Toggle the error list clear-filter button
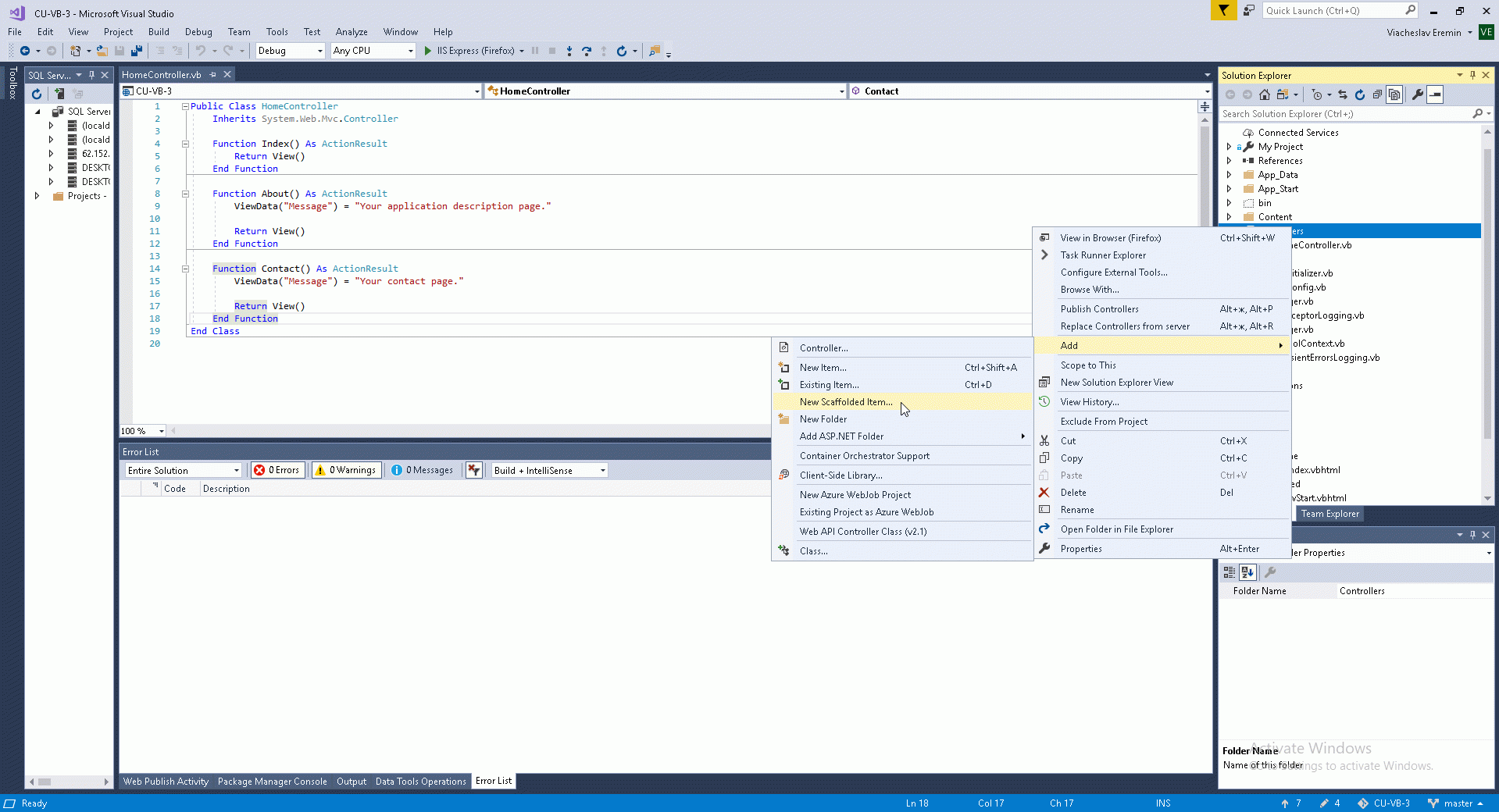Image resolution: width=1499 pixels, height=812 pixels. pos(473,470)
